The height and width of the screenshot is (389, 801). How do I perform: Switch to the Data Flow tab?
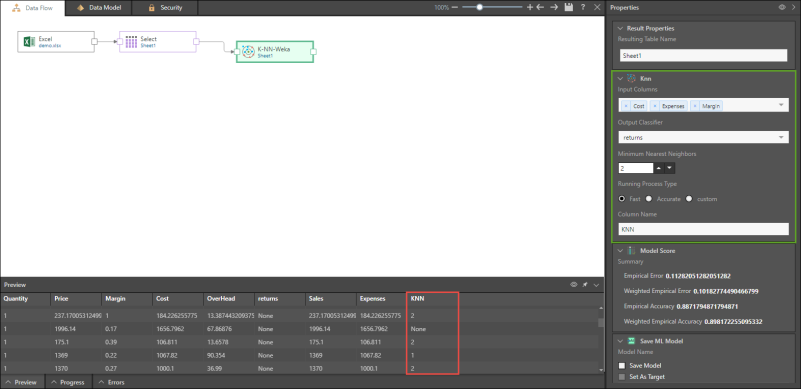coord(33,8)
